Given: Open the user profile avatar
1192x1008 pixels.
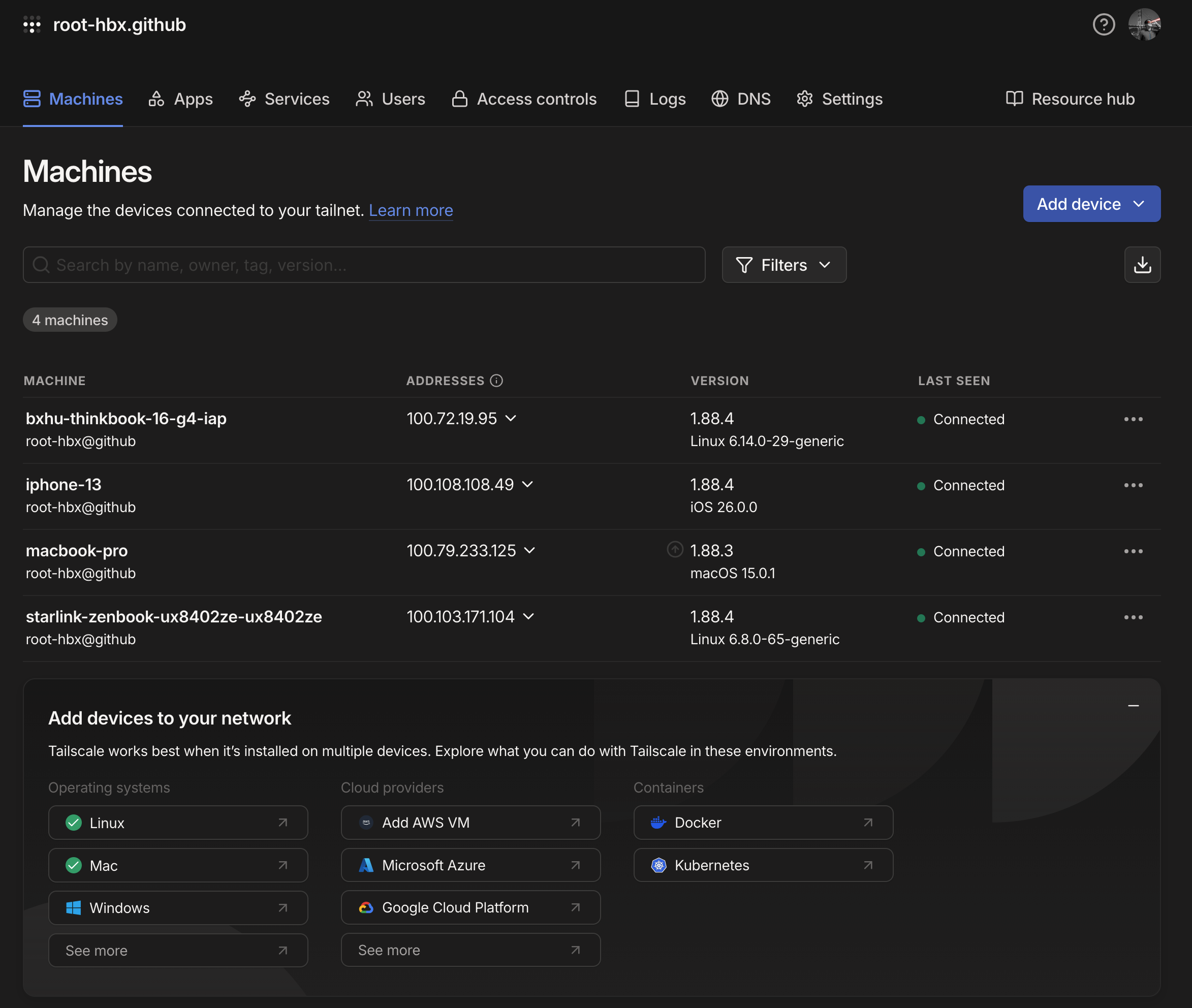Looking at the screenshot, I should [x=1144, y=24].
